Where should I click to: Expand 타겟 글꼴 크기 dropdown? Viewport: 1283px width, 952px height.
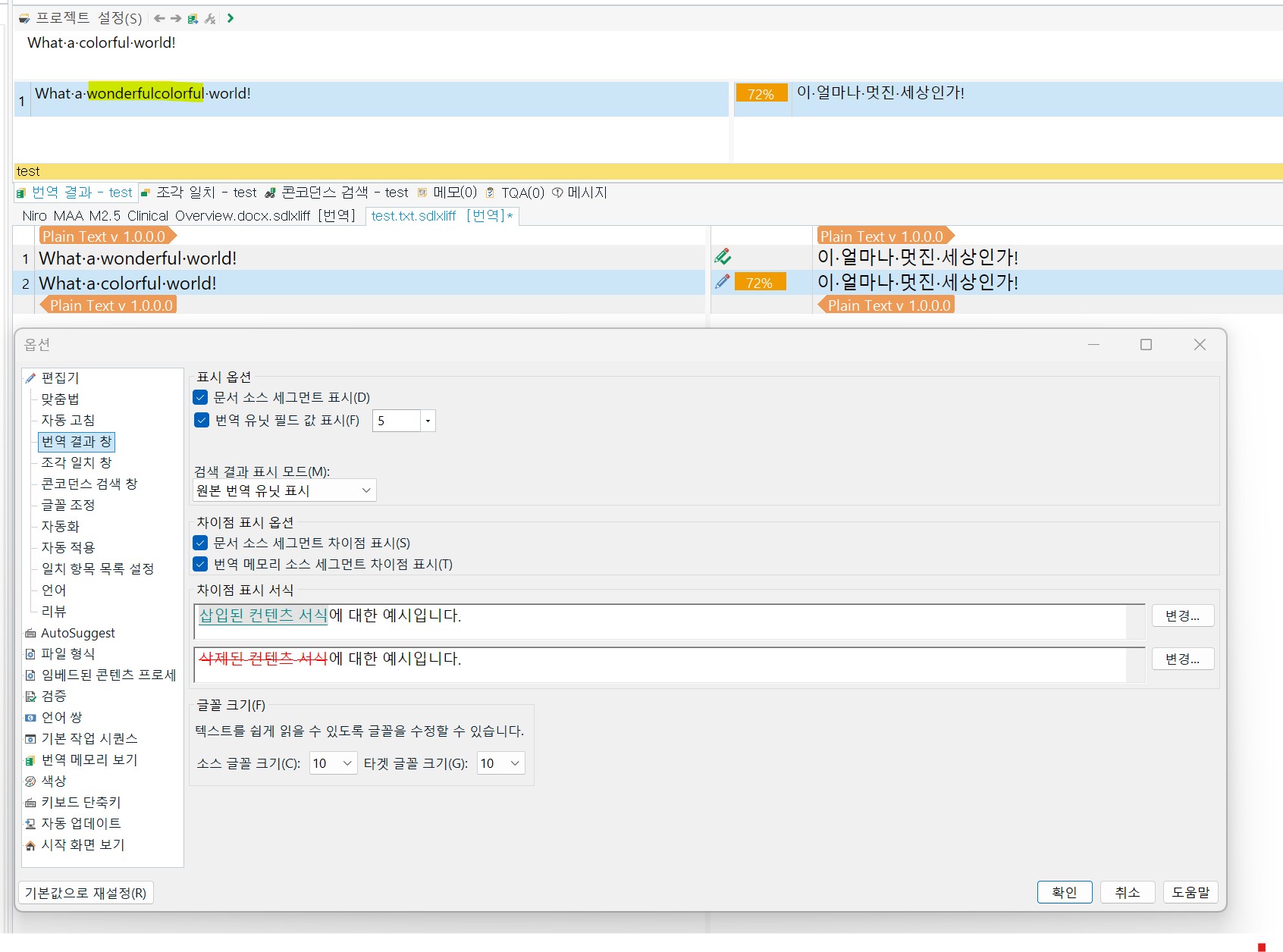coord(500,763)
